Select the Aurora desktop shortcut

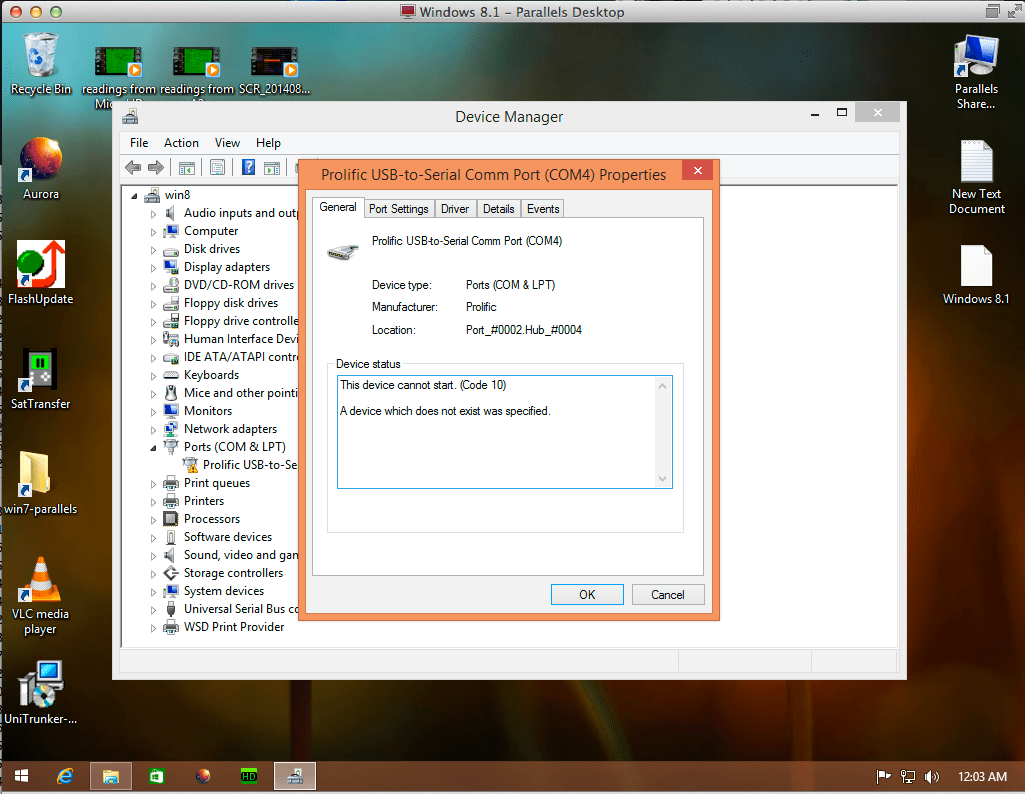(x=41, y=169)
